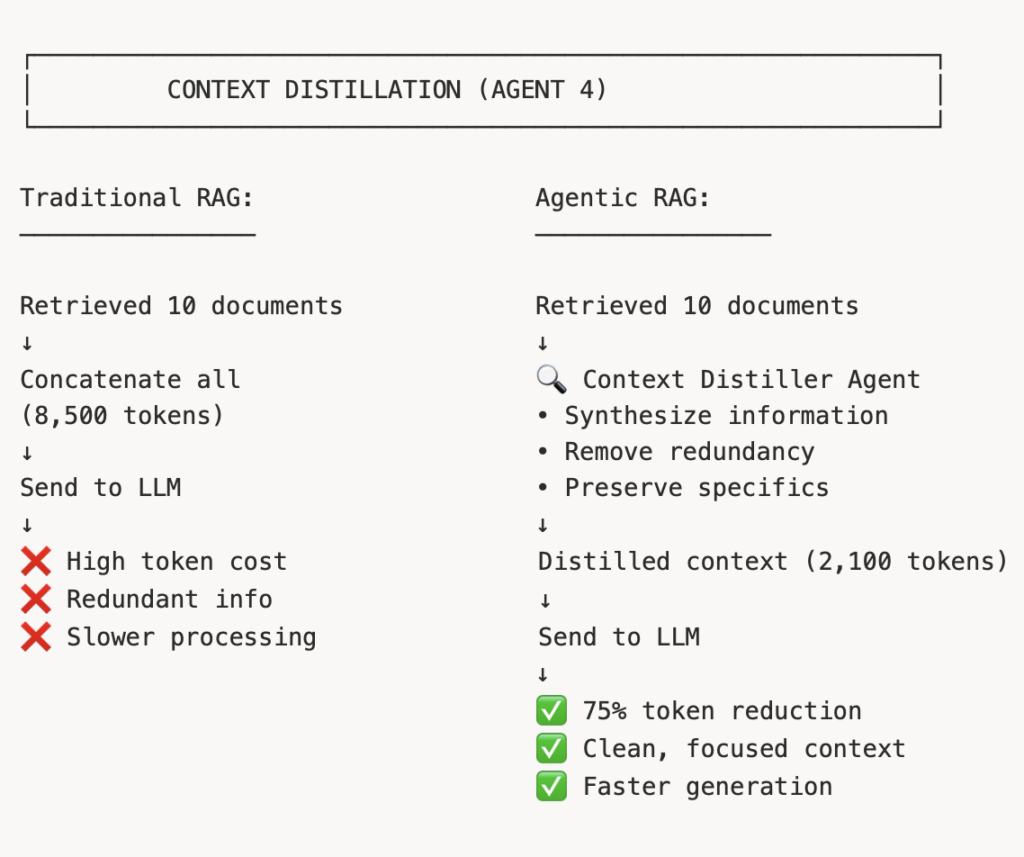Click the red X beside Redundant info

[36, 599]
